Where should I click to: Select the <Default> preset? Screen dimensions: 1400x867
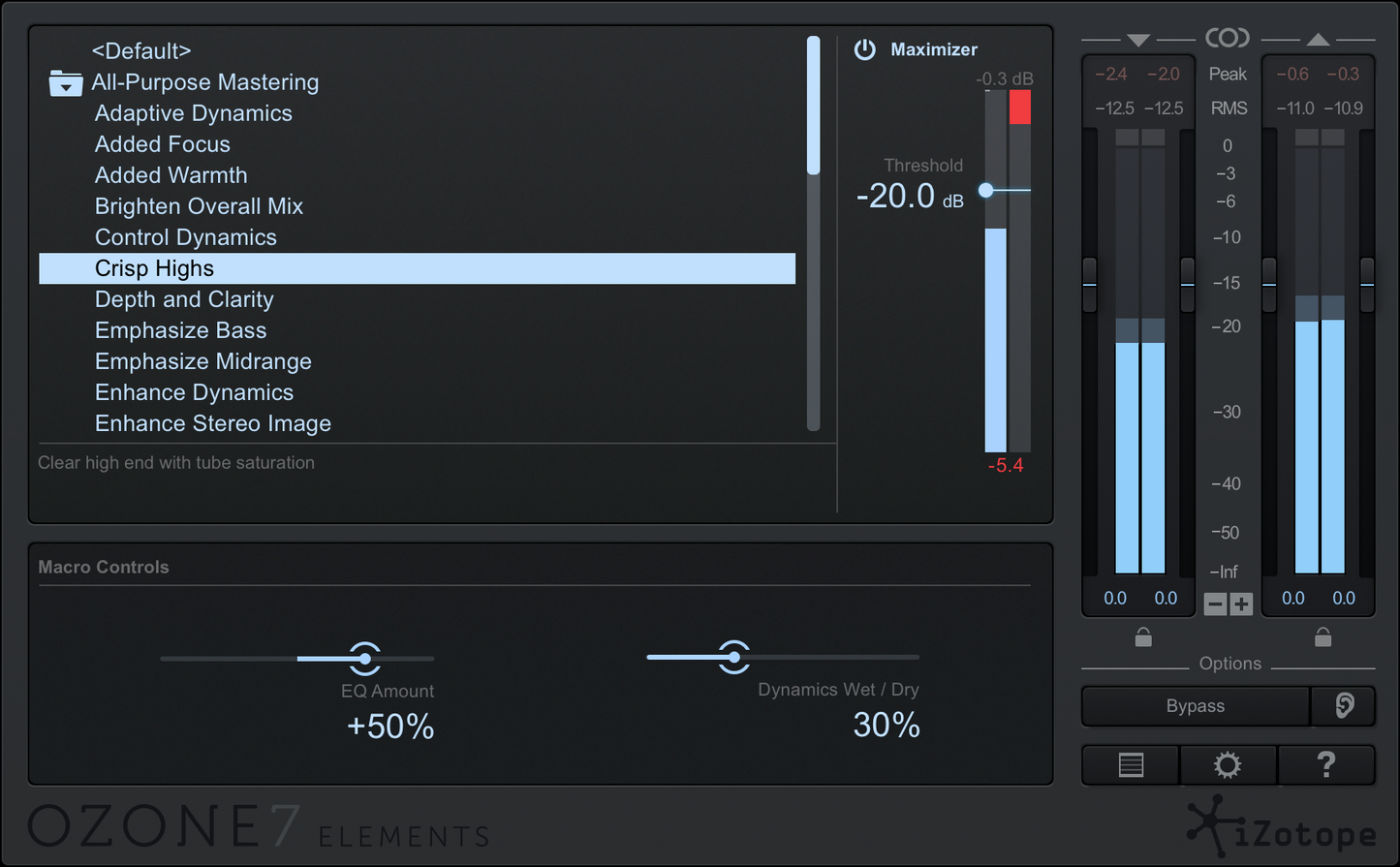141,51
